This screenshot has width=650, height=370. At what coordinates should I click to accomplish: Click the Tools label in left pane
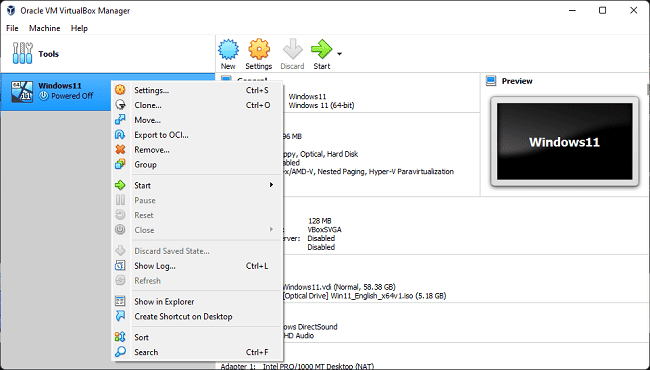click(x=49, y=54)
